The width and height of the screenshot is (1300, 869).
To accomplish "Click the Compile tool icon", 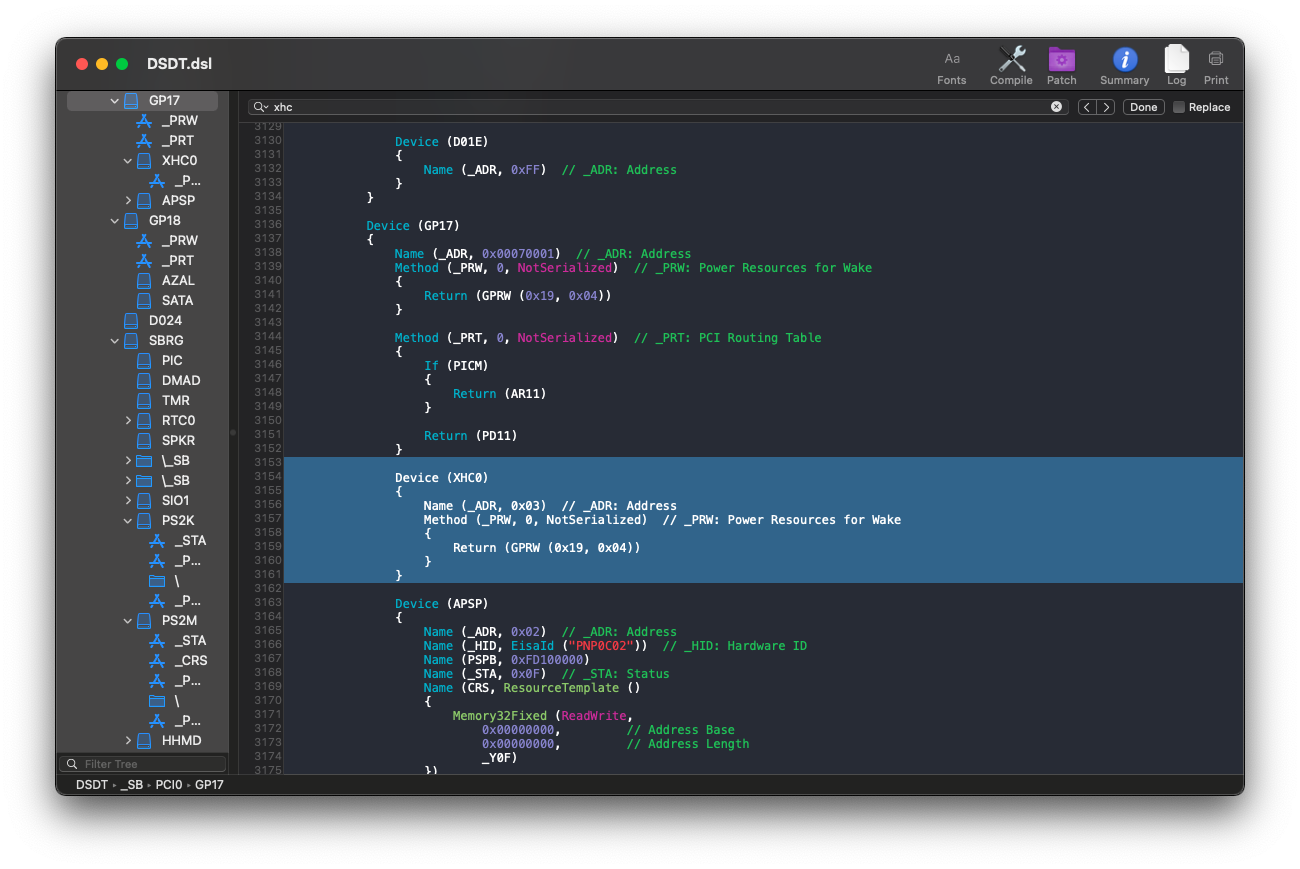I will [1011, 66].
